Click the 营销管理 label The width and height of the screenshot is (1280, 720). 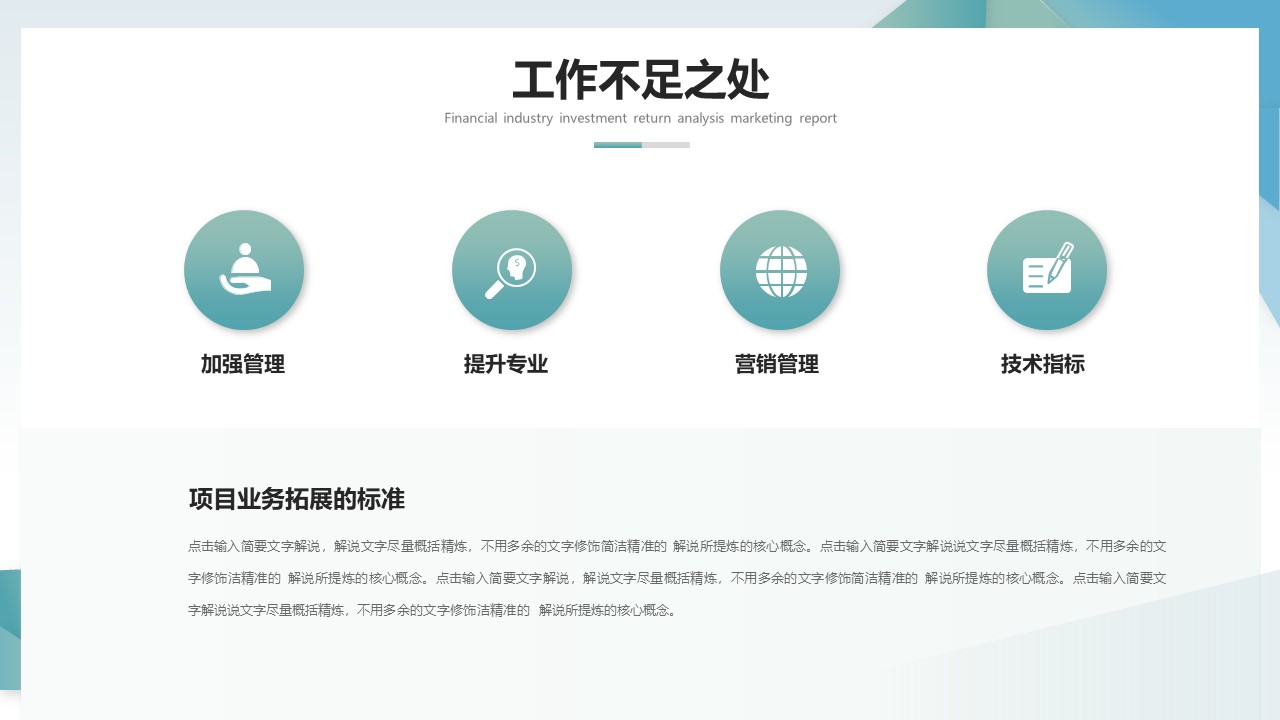777,364
